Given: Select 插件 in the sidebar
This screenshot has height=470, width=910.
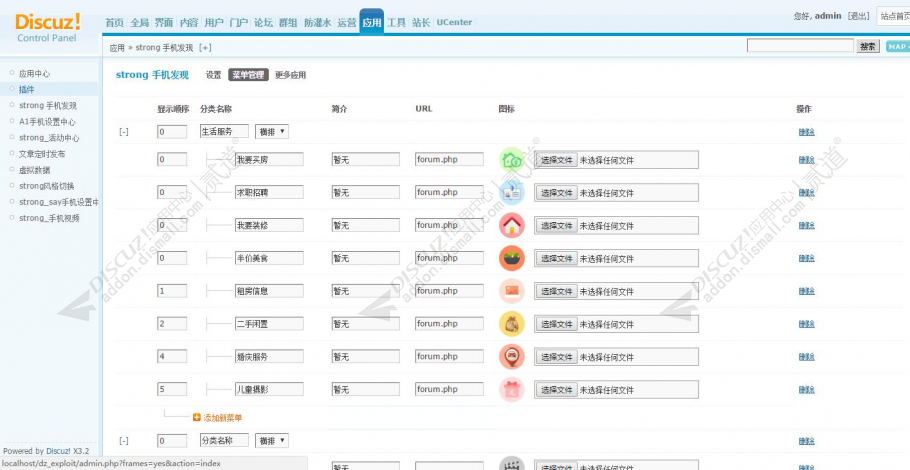Looking at the screenshot, I should (x=27, y=89).
